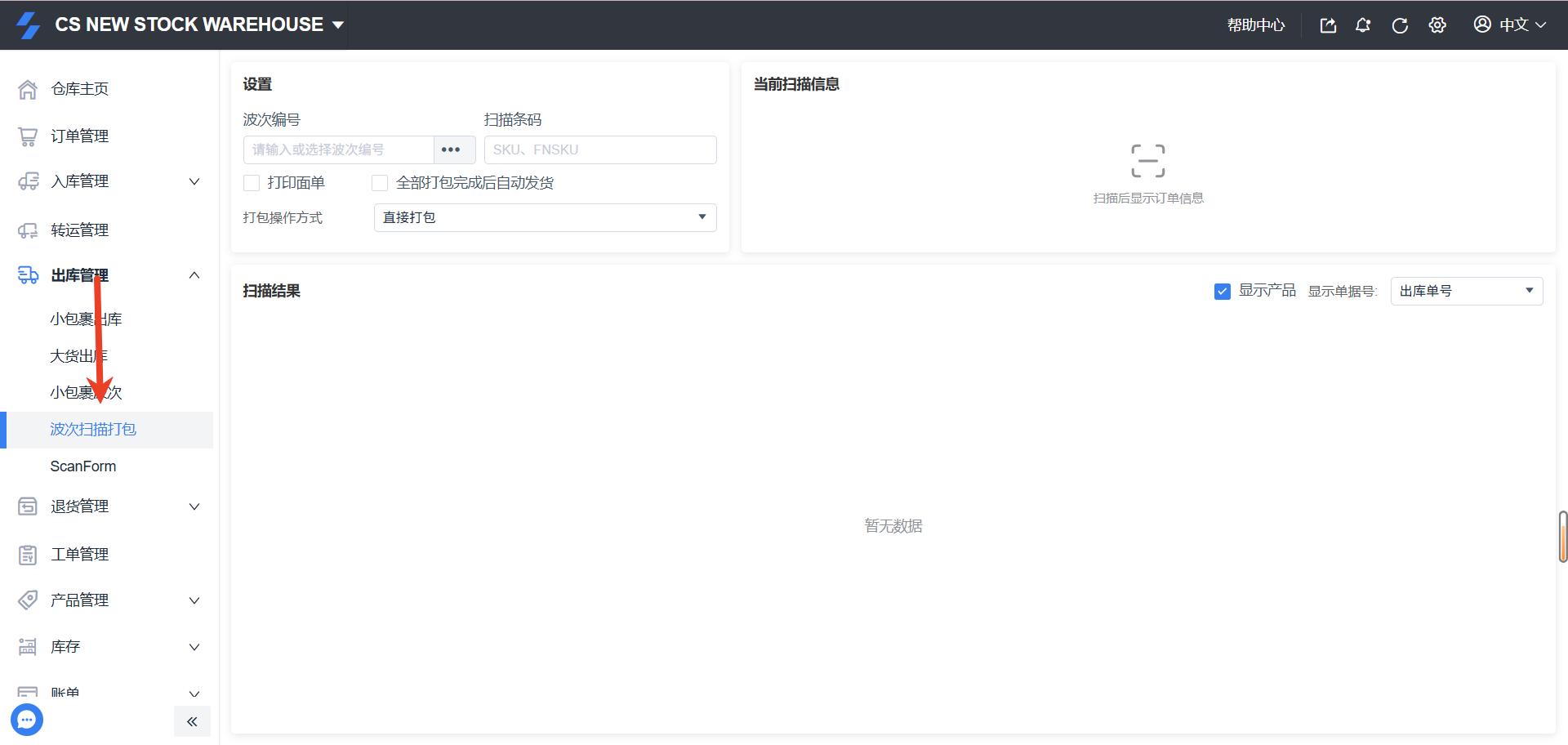This screenshot has width=1568, height=745.
Task: Open the 打包操作方式 dropdown
Action: click(x=545, y=218)
